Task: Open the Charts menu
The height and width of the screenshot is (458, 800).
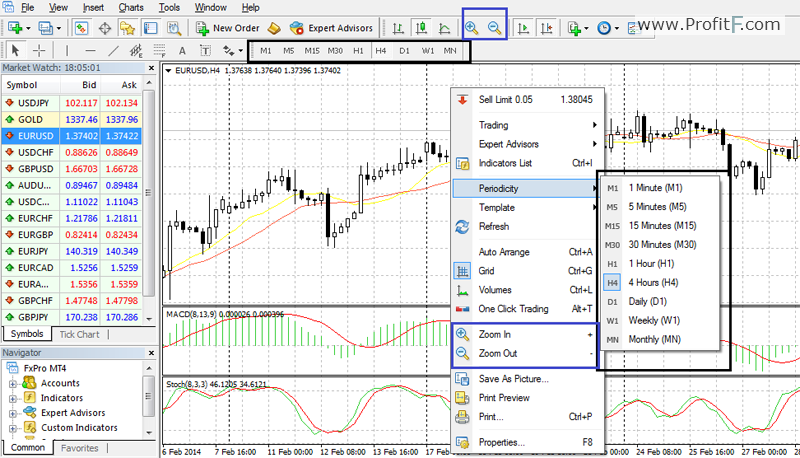Action: click(131, 8)
